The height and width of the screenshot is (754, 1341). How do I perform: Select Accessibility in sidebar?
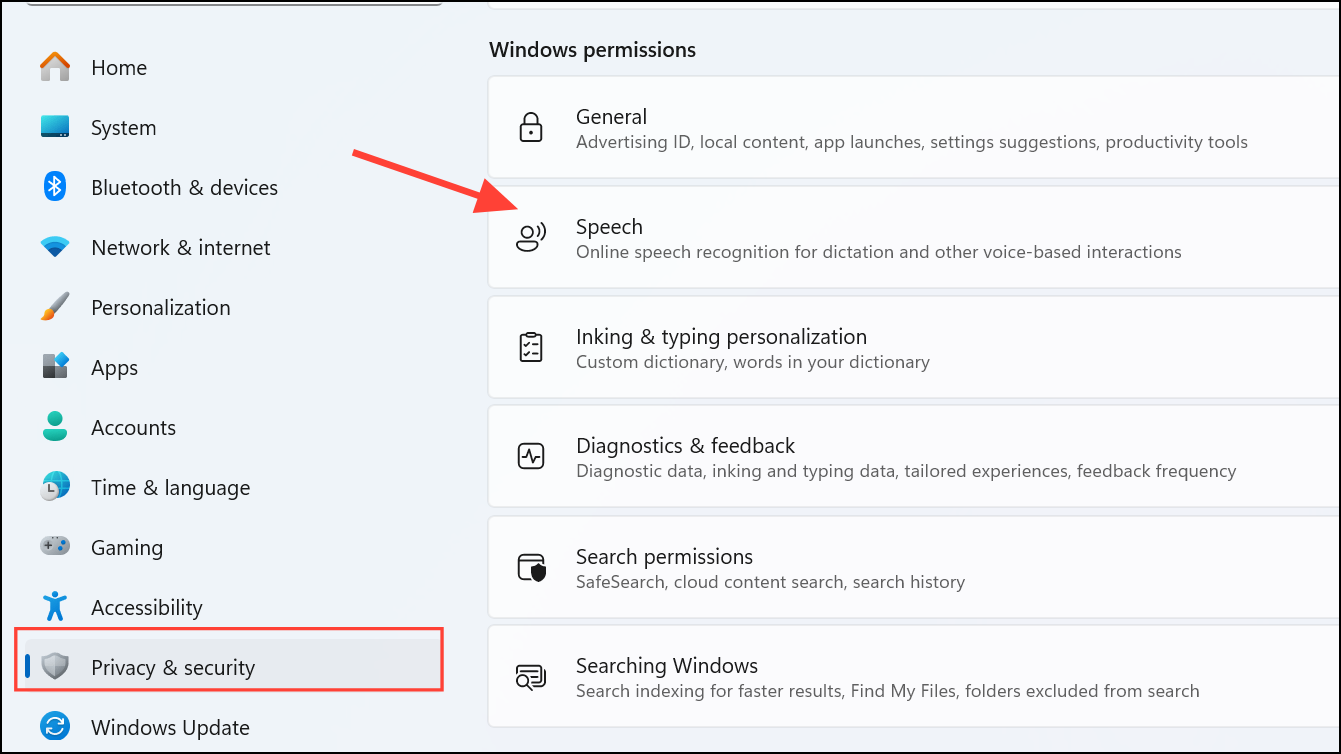pyautogui.click(x=146, y=607)
